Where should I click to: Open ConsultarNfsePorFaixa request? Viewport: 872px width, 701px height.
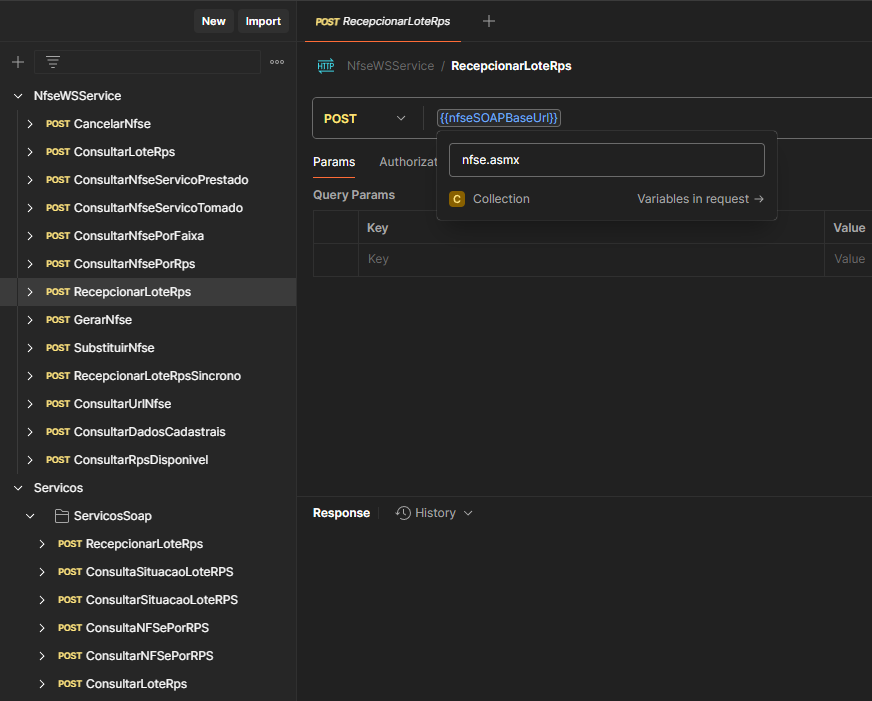[138, 236]
